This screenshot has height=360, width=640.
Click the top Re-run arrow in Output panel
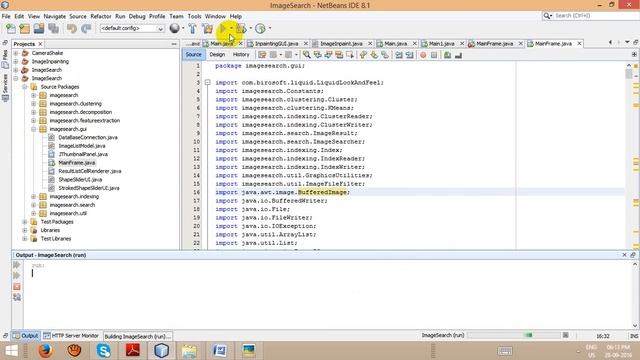[x=17, y=265]
